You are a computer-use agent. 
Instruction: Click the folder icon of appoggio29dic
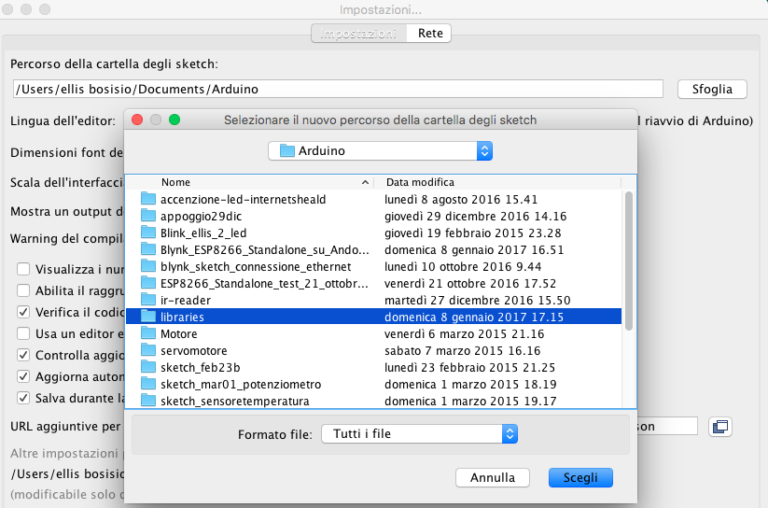148,216
